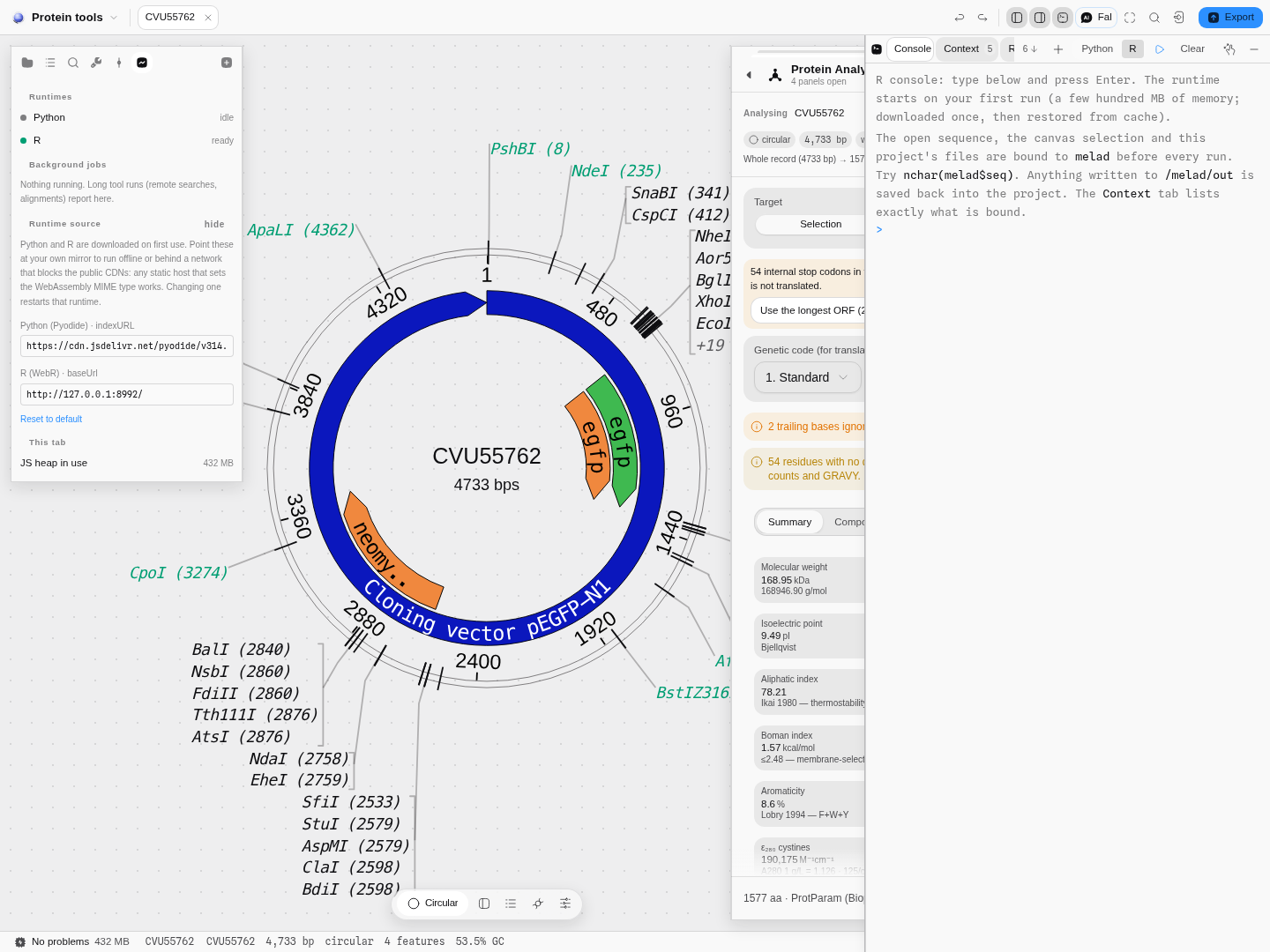Screen dimensions: 1270x952
Task: Open the Protein tools workspace dropdown
Action: pyautogui.click(x=66, y=18)
